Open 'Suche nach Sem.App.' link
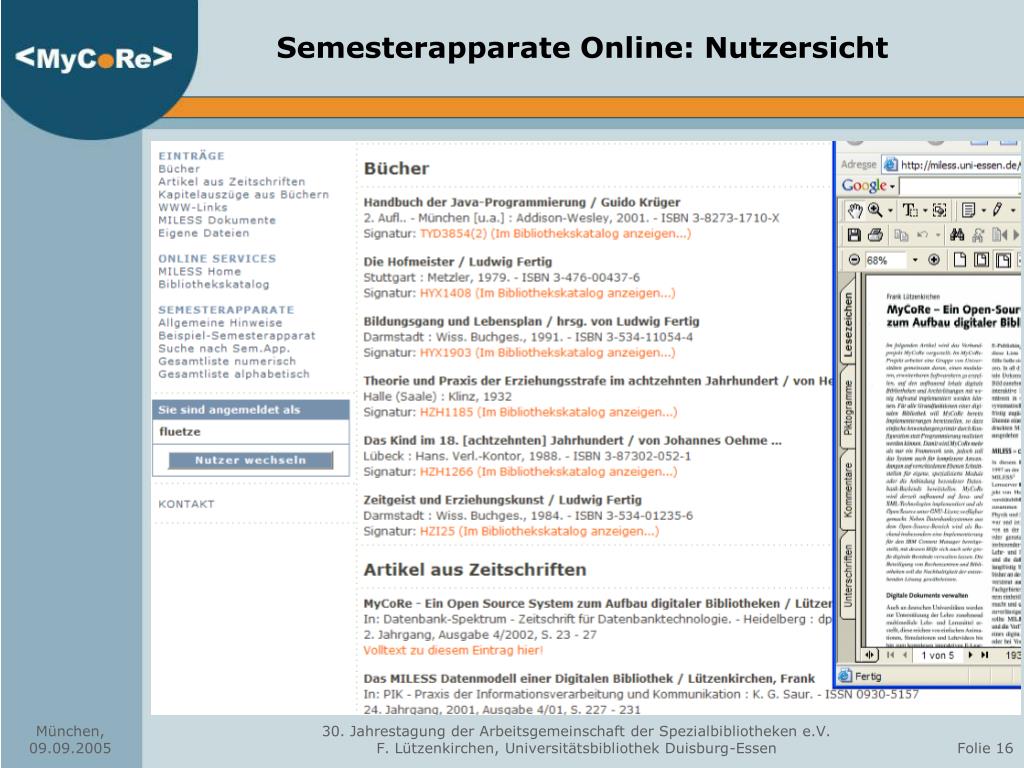Viewport: 1024px width, 768px height. coord(223,348)
